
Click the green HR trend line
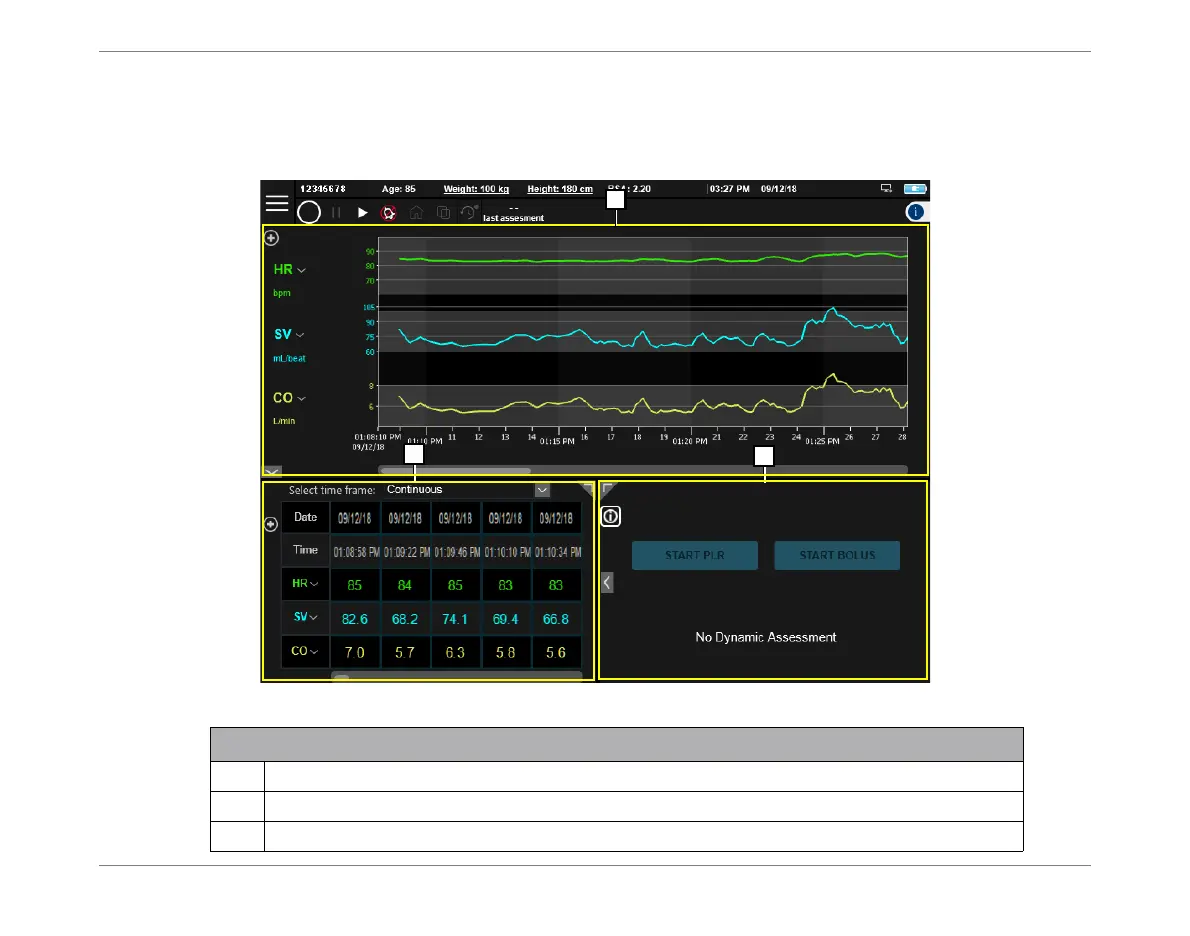tap(653, 260)
